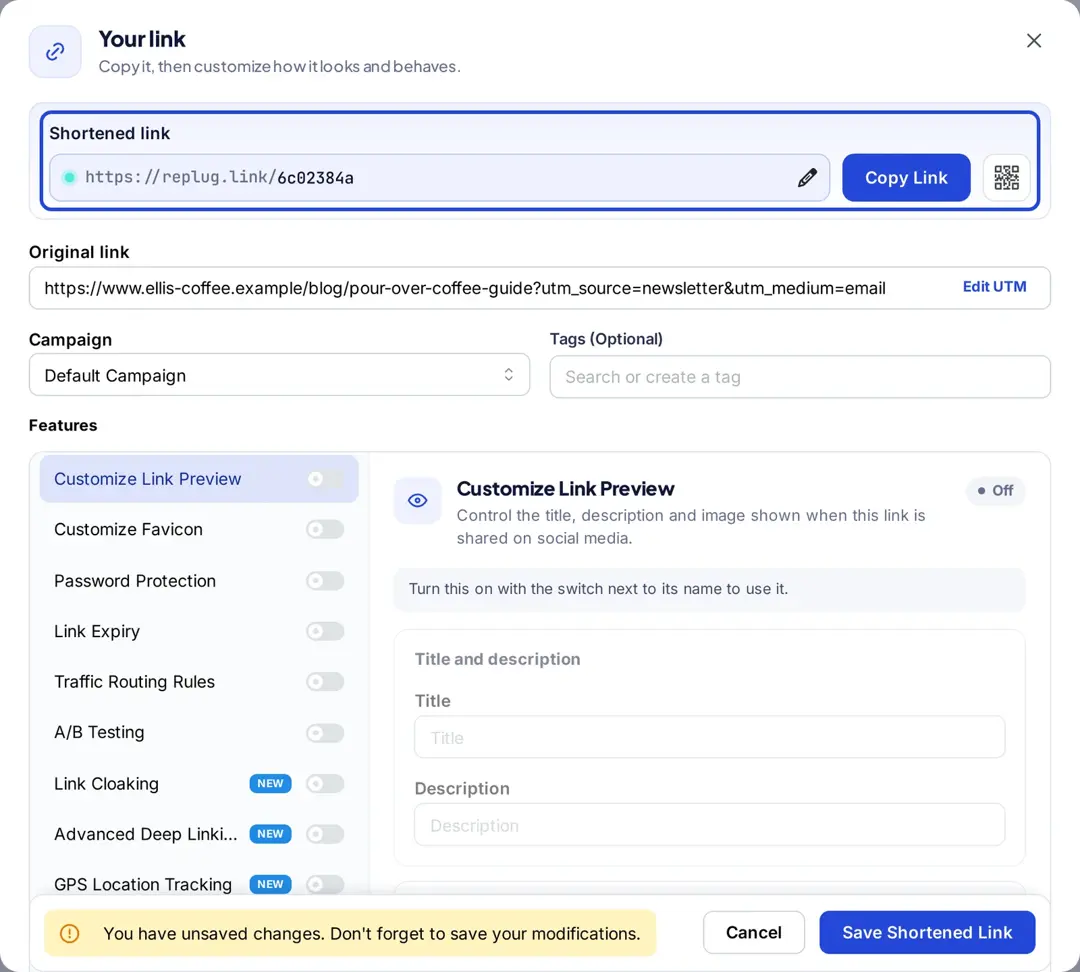
Task: Click the NEW badge next to GPS Location Tracking
Action: tap(270, 884)
